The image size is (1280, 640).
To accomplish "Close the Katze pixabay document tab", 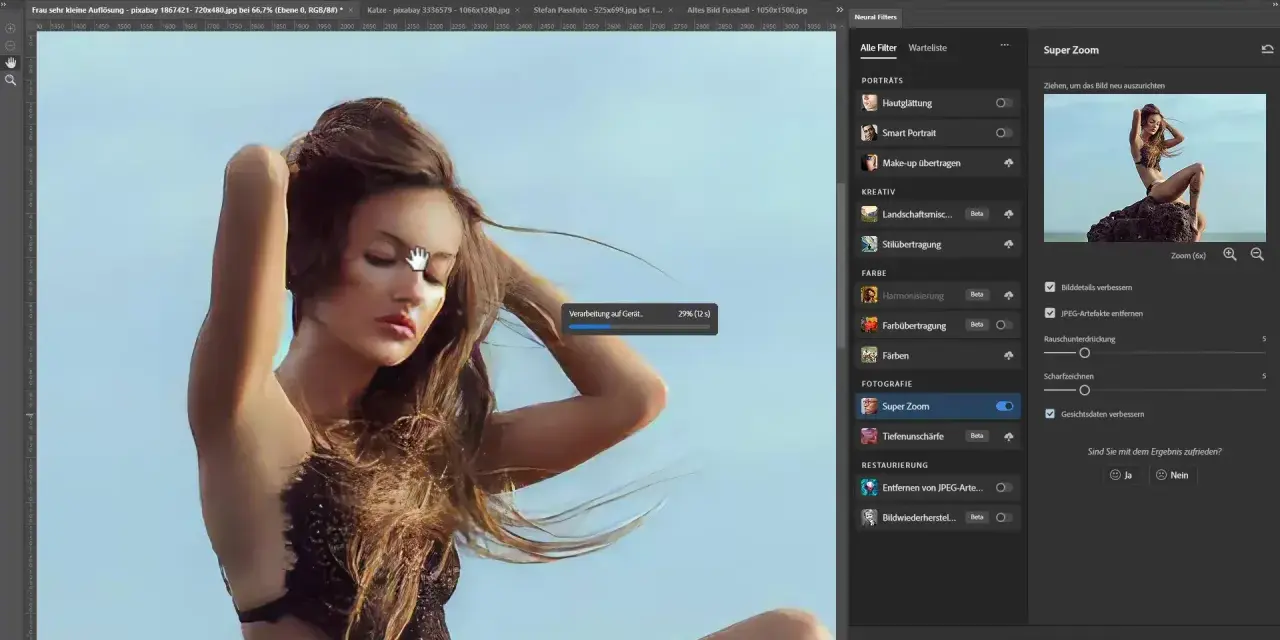I will click(x=517, y=9).
